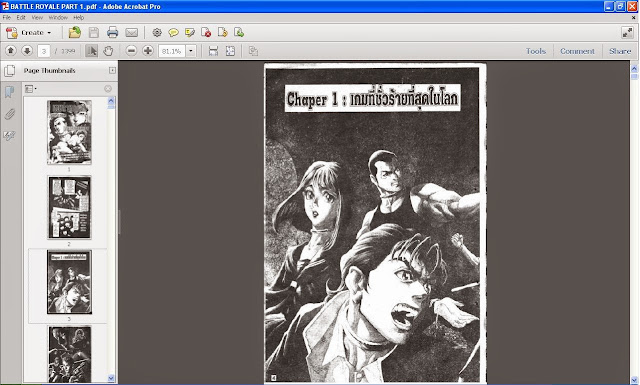Click the Create PDF icon
The height and width of the screenshot is (385, 640).
(12, 32)
